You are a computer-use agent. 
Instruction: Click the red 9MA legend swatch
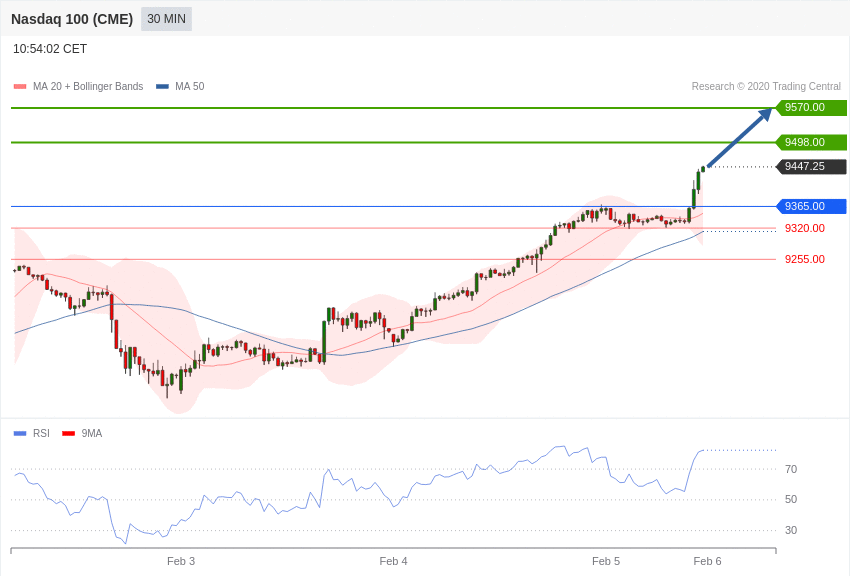point(68,433)
